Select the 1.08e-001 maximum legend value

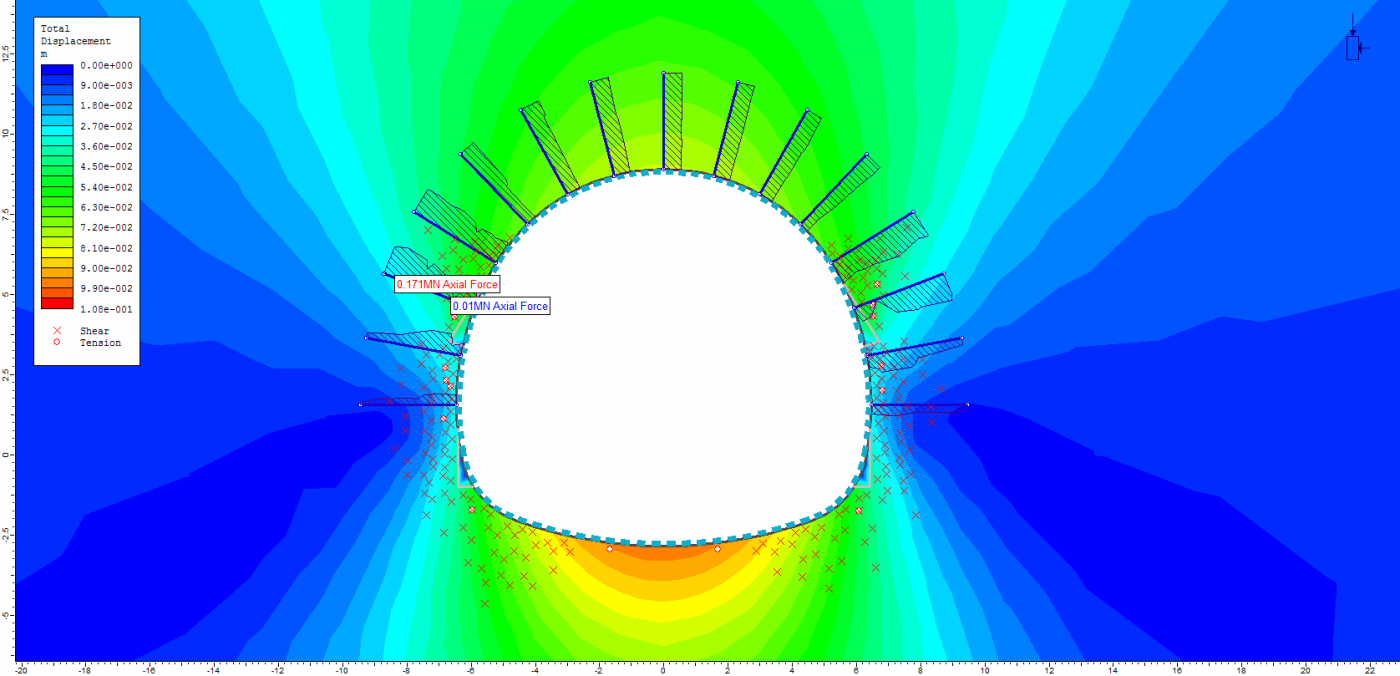point(106,310)
